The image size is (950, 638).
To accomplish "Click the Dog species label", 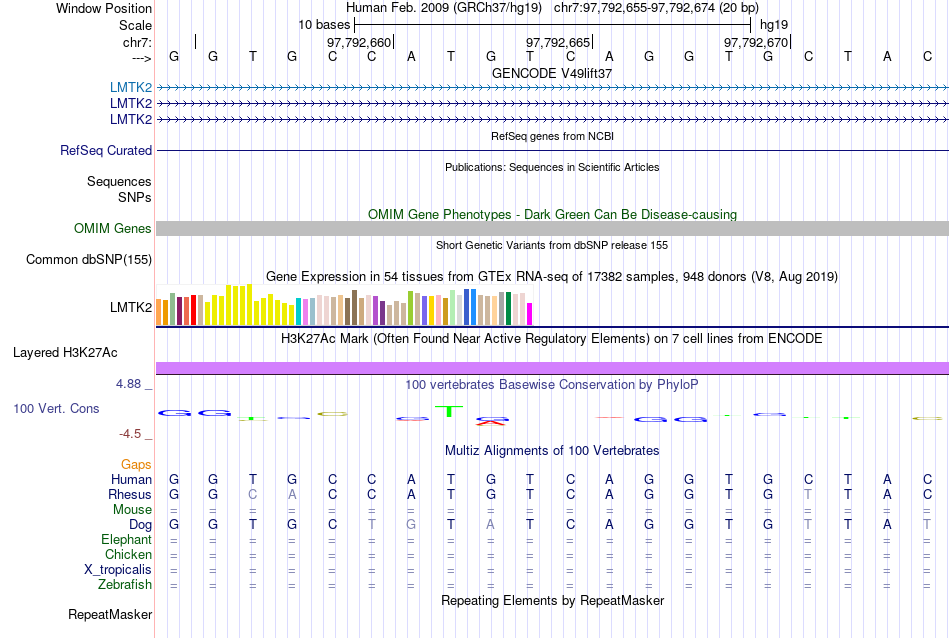I will [x=140, y=525].
